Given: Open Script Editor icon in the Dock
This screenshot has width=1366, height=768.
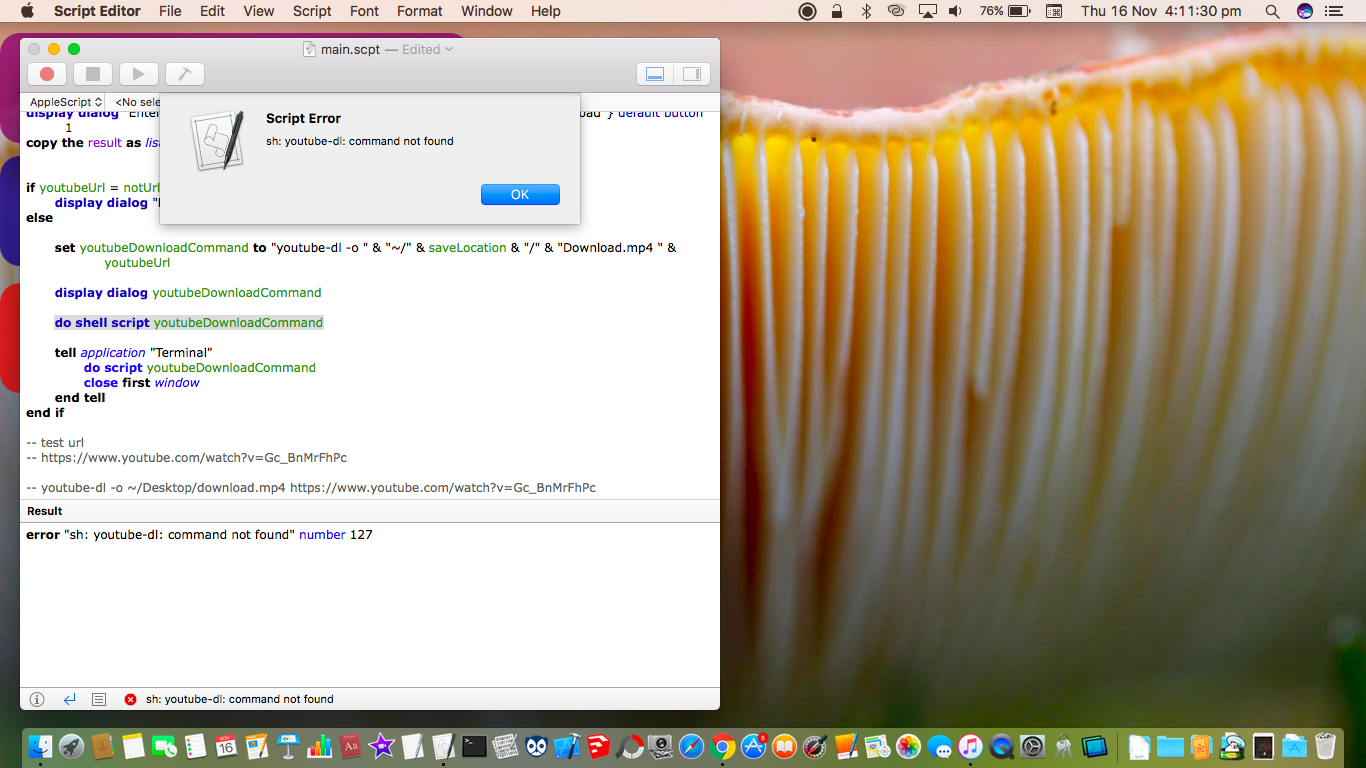Looking at the screenshot, I should click(443, 746).
